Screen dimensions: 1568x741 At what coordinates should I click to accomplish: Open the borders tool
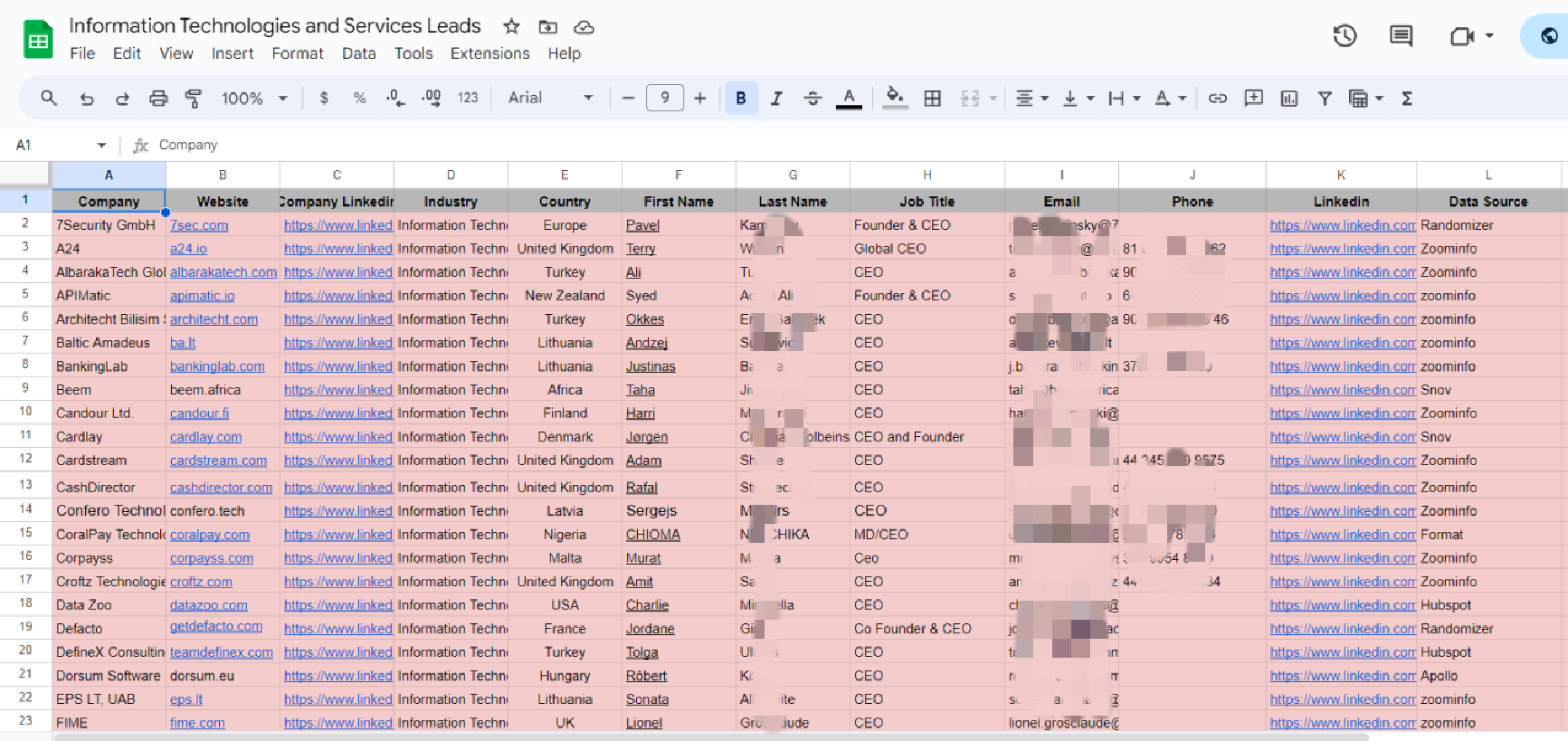[x=932, y=98]
